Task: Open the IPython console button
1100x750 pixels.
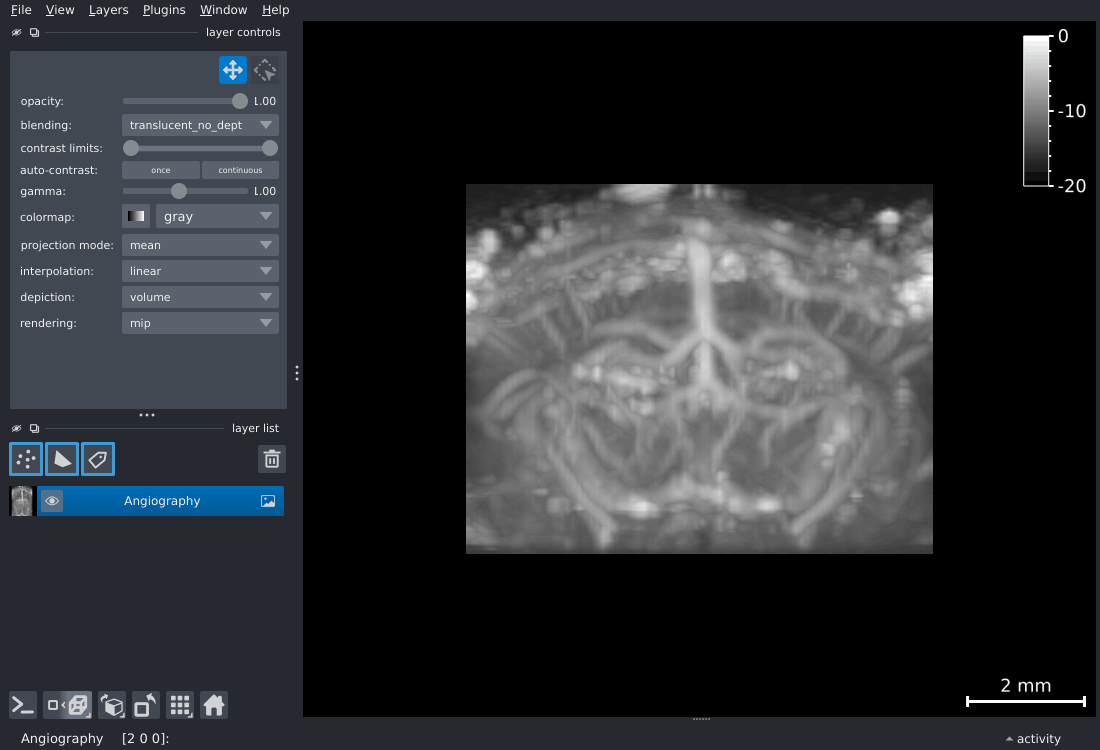Action: coord(22,705)
